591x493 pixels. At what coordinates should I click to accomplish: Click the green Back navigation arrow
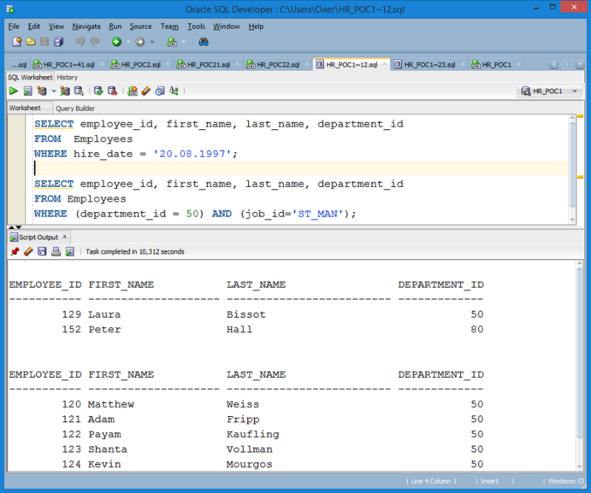tap(116, 42)
